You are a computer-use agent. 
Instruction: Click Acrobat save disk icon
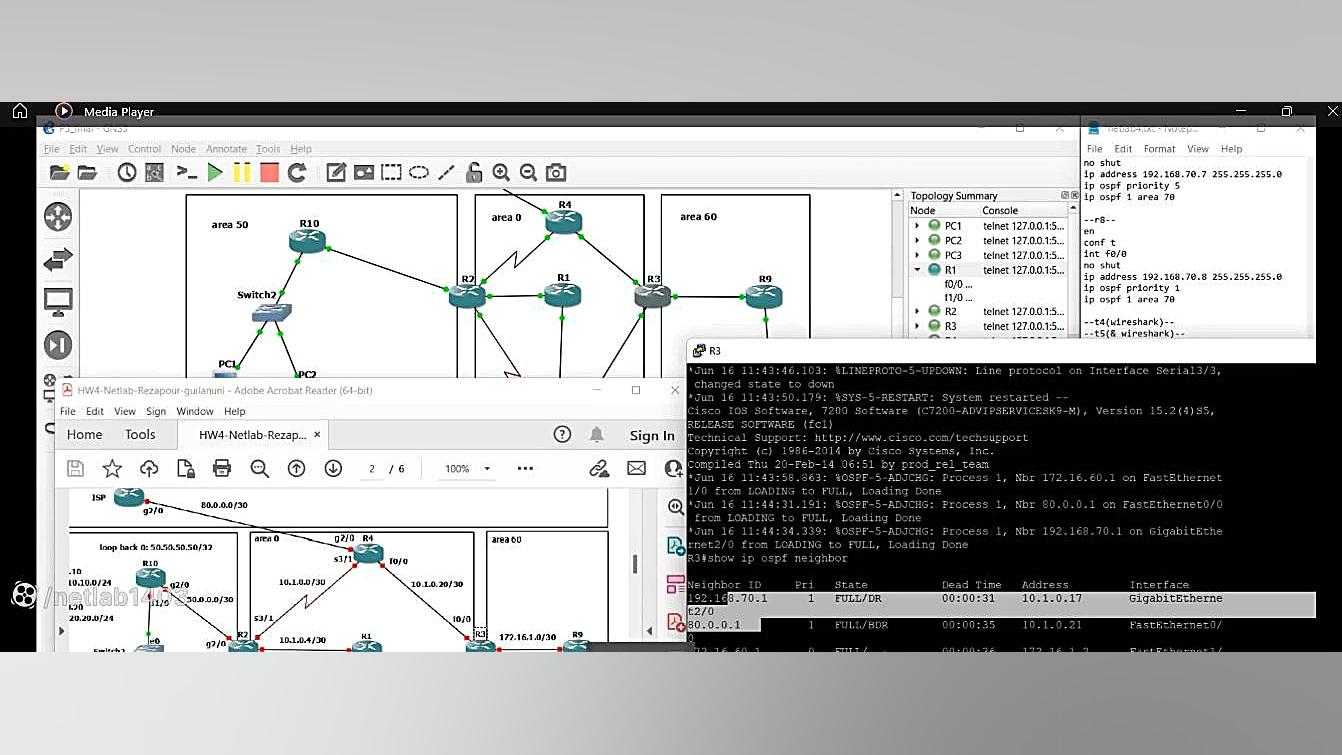click(x=75, y=468)
